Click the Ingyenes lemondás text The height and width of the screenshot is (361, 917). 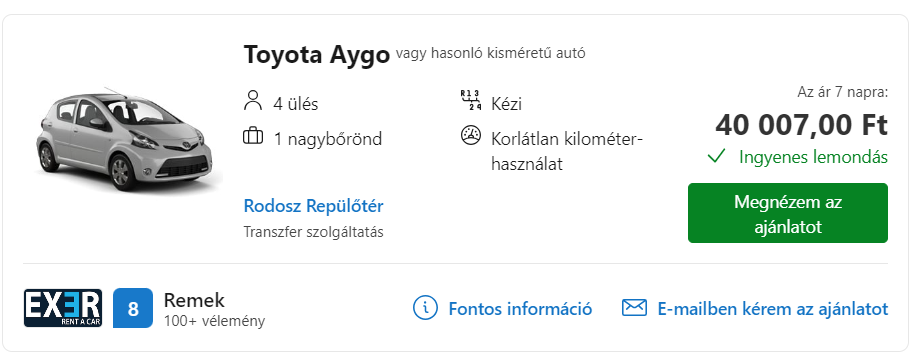click(813, 157)
